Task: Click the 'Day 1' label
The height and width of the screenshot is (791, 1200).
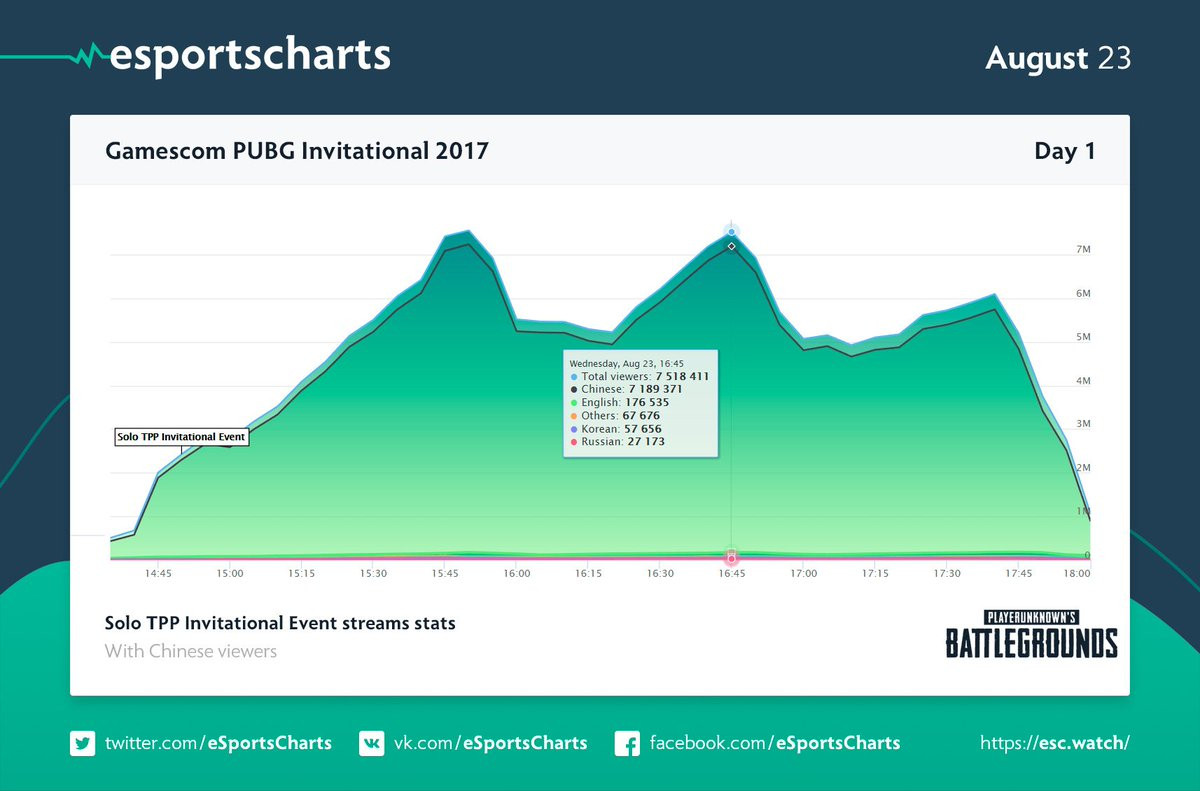Action: (x=1065, y=151)
